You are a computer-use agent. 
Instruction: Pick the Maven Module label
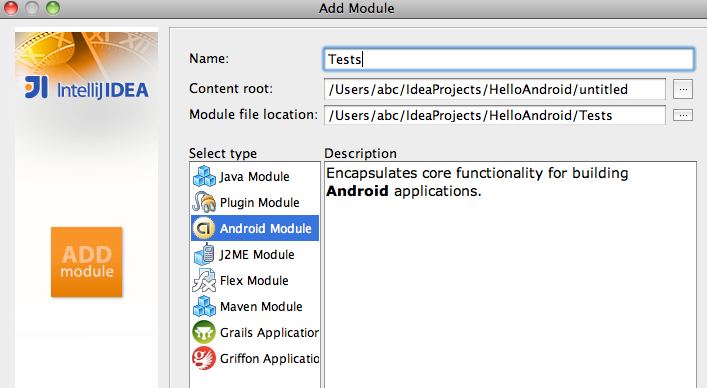click(x=261, y=306)
